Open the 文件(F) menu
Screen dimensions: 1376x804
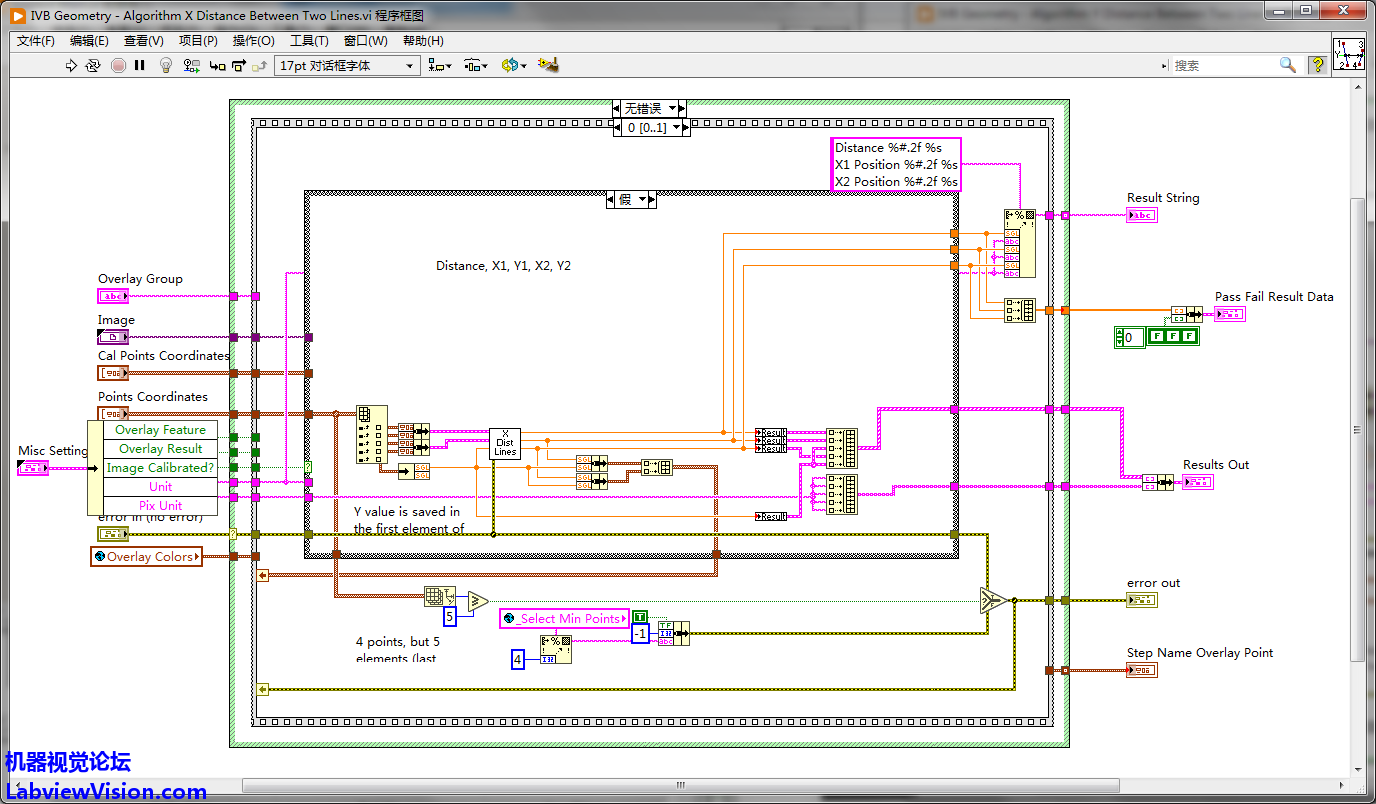(36, 41)
